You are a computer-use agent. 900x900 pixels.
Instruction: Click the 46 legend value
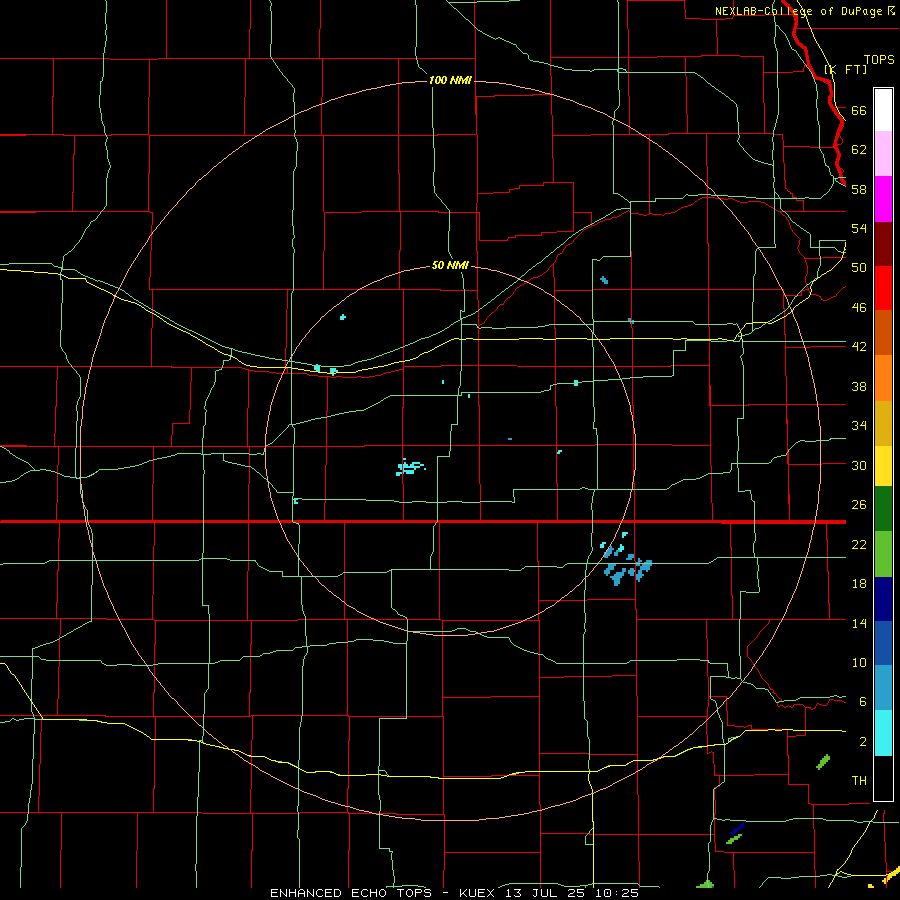point(859,308)
